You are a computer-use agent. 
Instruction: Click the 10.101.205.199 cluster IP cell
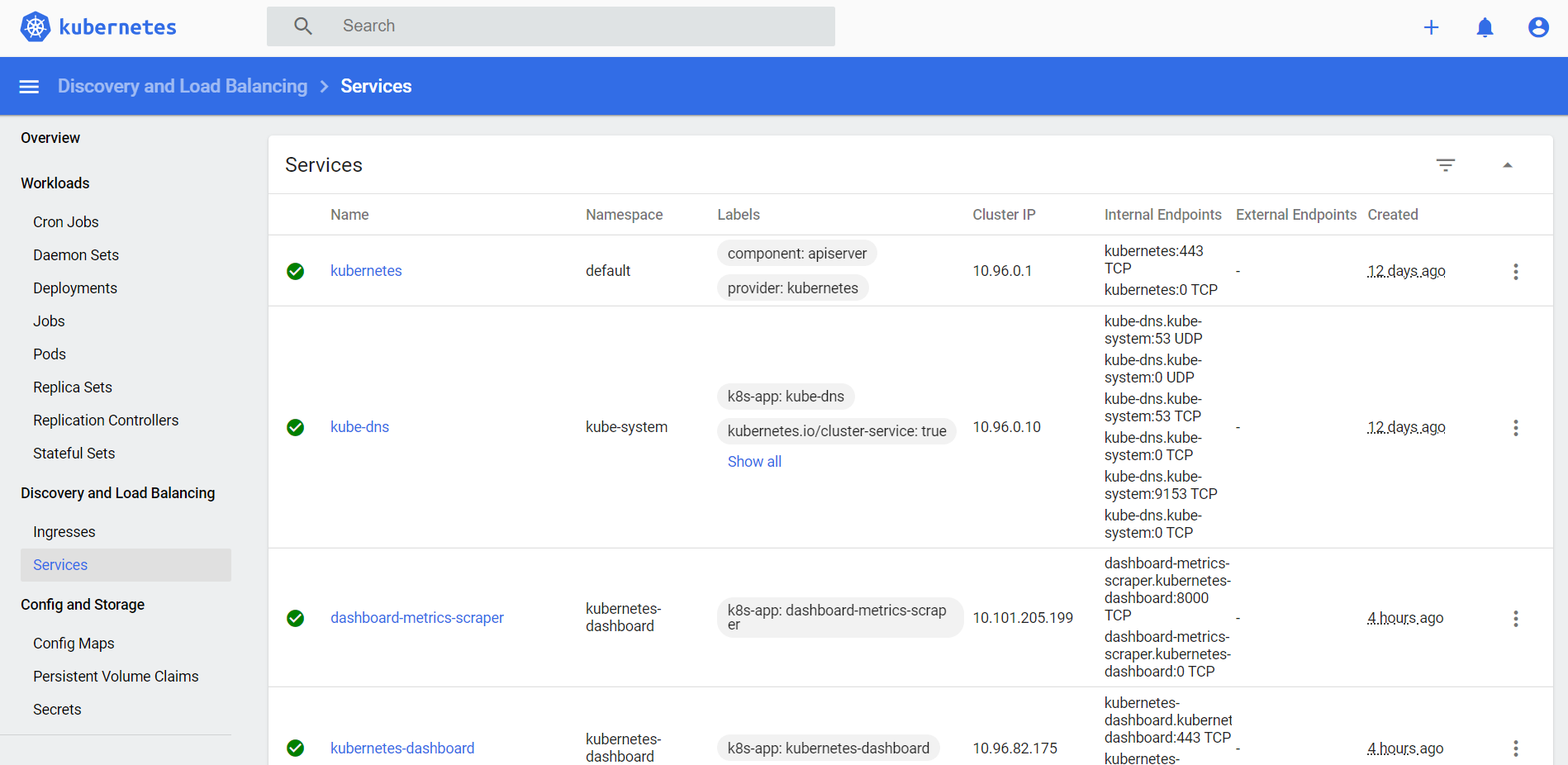[1023, 618]
